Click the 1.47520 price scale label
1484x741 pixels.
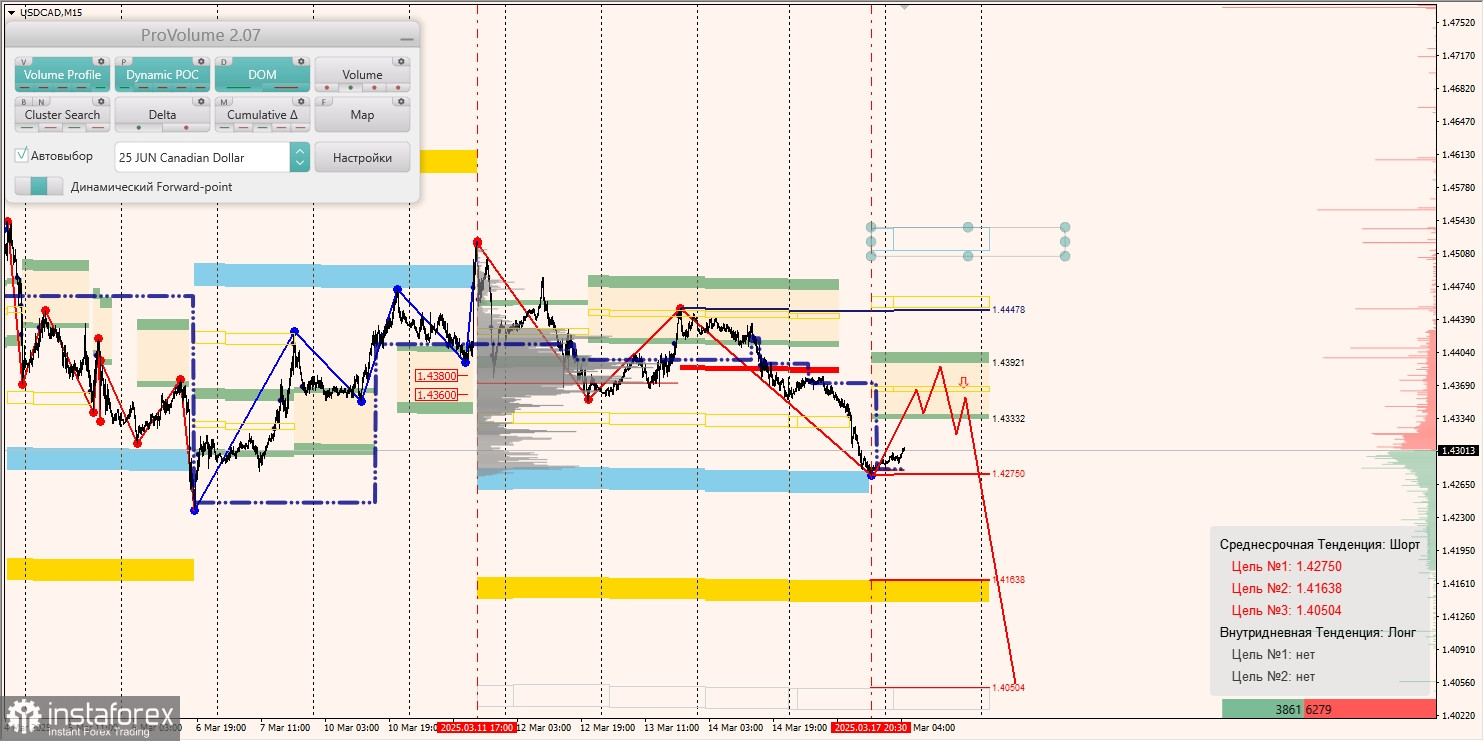pyautogui.click(x=1461, y=22)
